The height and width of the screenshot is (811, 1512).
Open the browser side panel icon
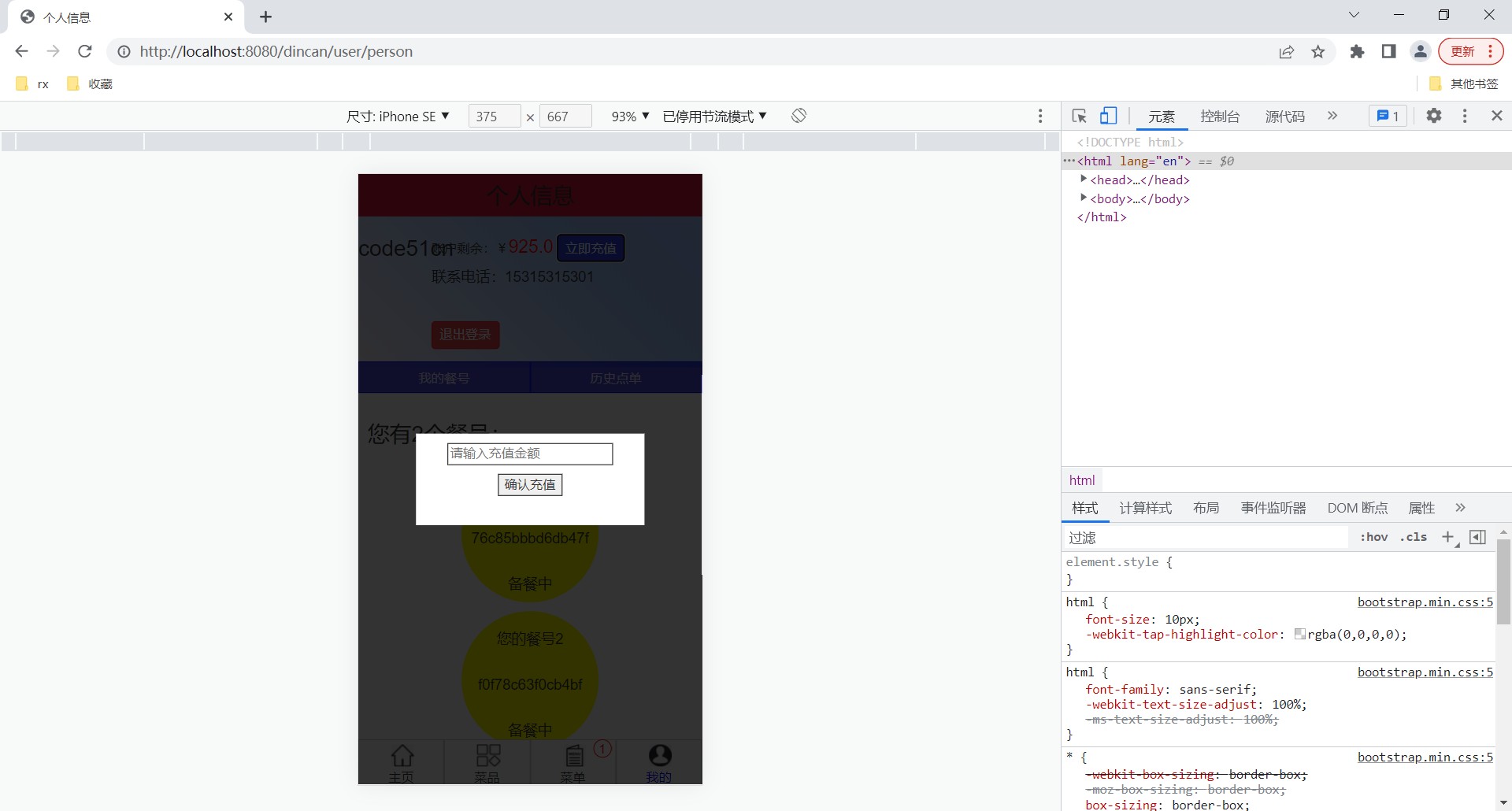[1388, 52]
